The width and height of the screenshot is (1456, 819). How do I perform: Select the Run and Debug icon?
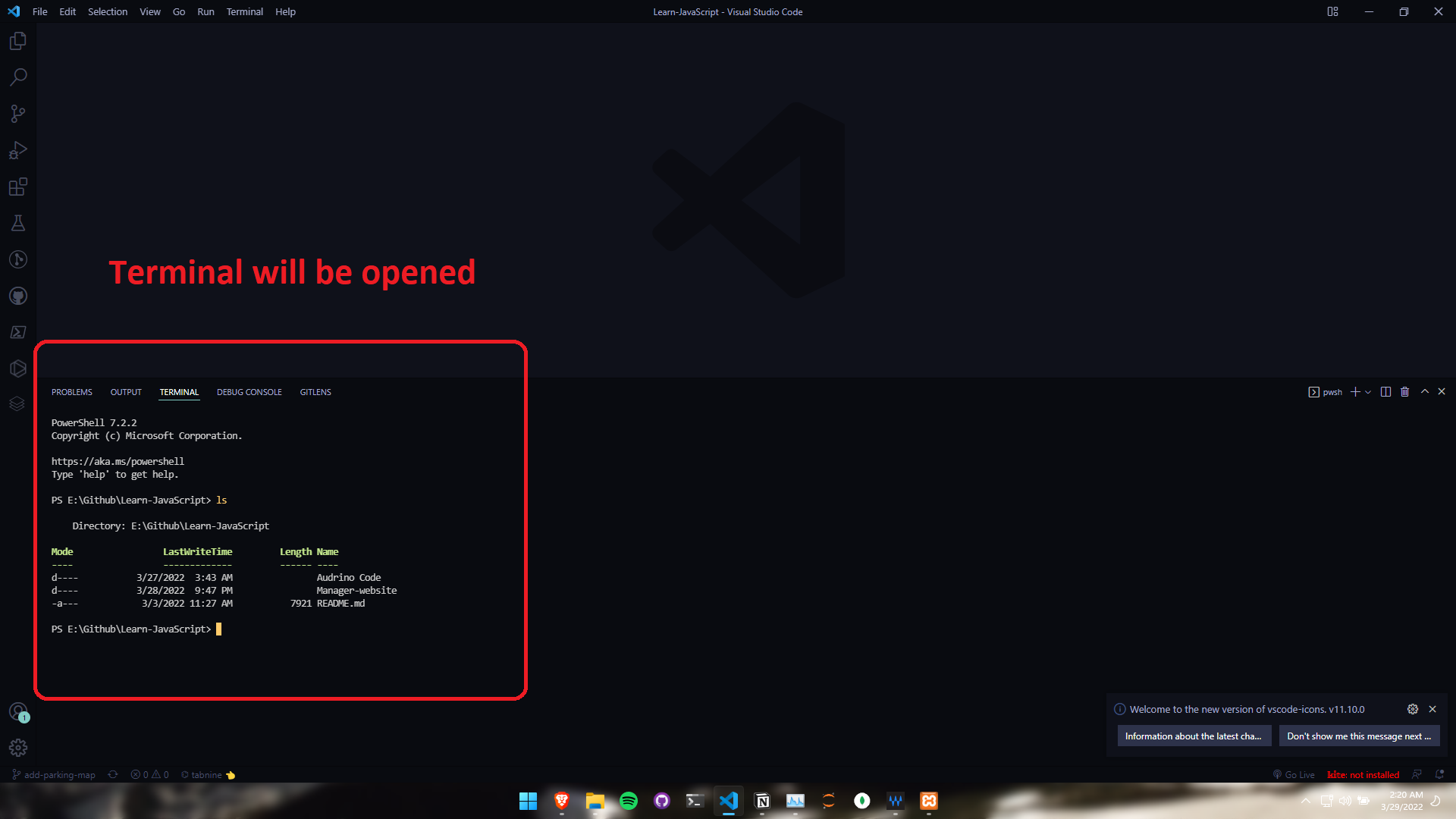(x=18, y=150)
